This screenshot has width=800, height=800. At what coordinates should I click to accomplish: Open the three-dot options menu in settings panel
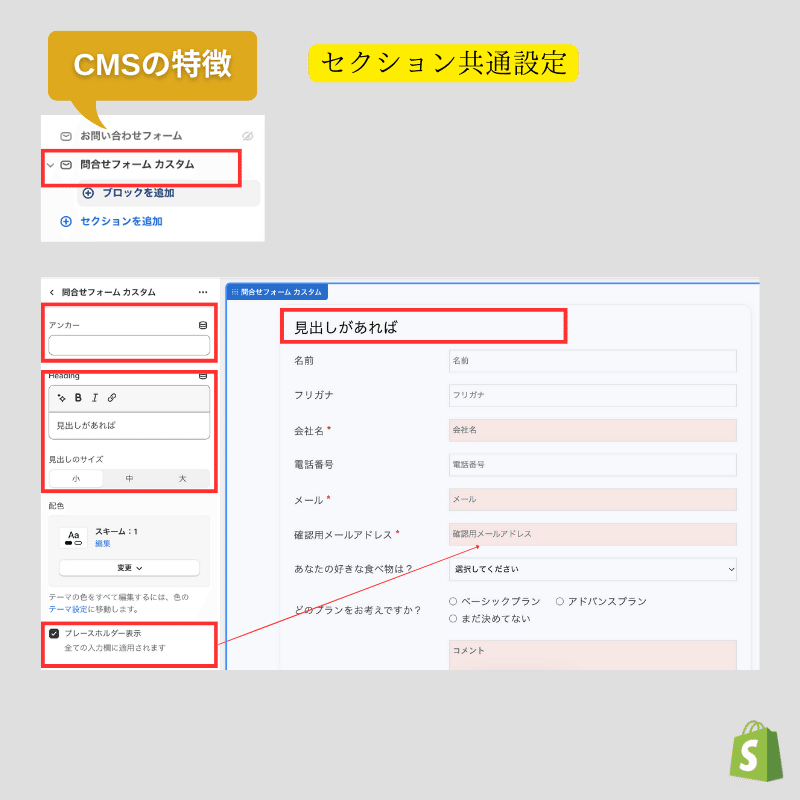pos(200,291)
